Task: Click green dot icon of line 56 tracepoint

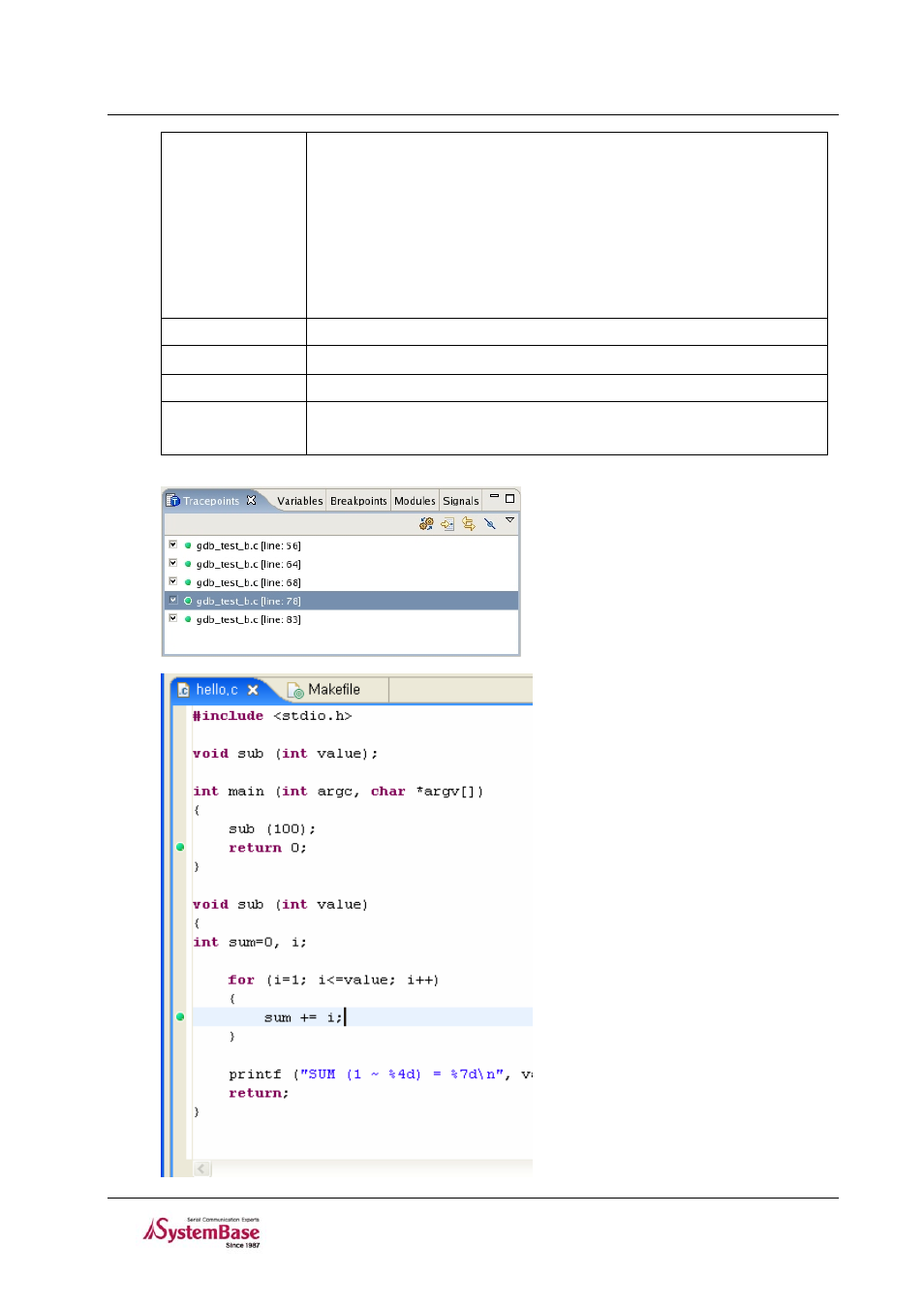Action: (188, 545)
